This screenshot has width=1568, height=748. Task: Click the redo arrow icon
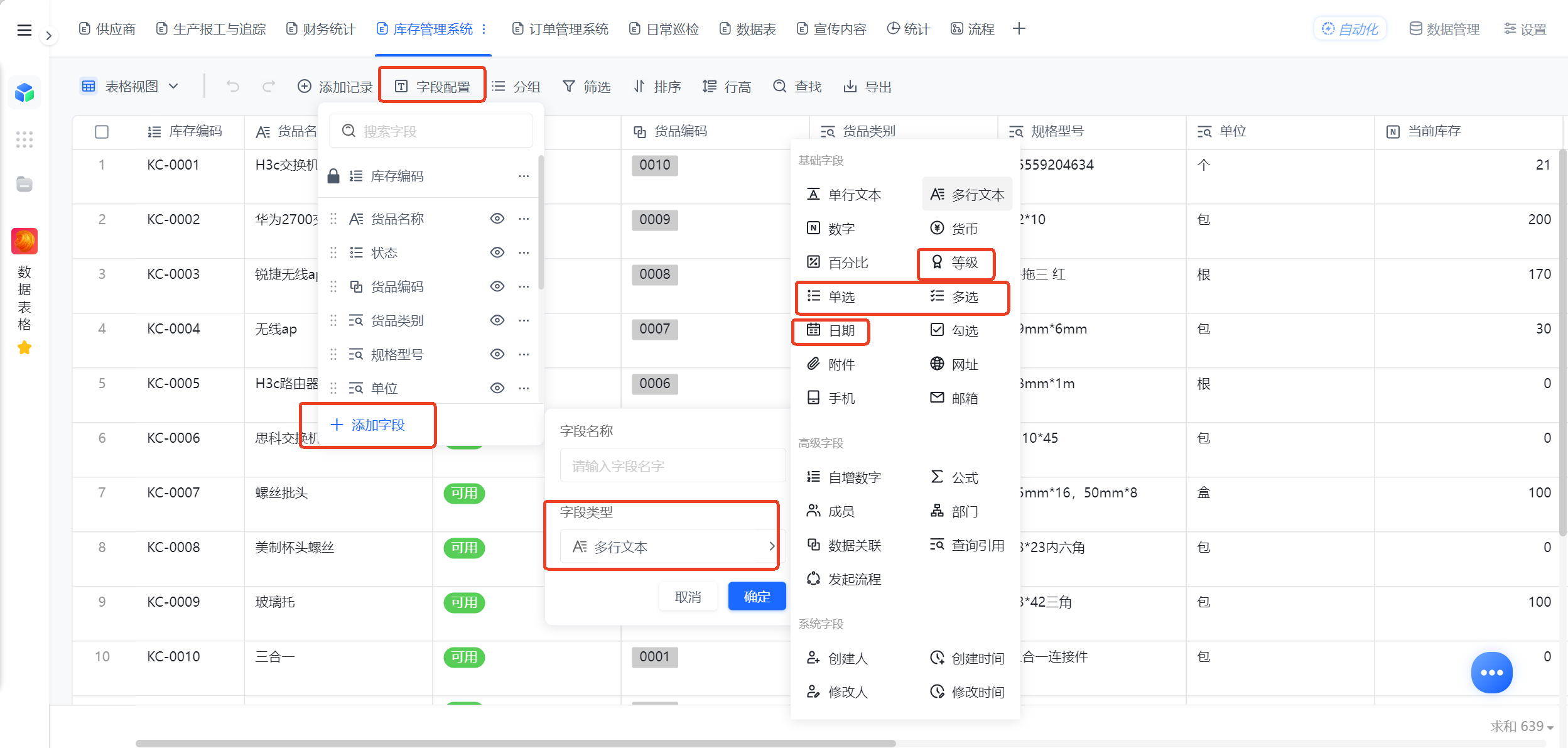tap(269, 86)
